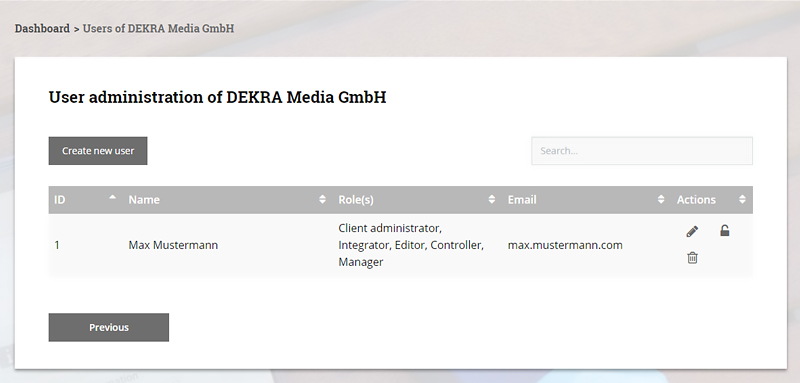800x383 pixels.
Task: Click the Create new user button
Action: point(98,150)
